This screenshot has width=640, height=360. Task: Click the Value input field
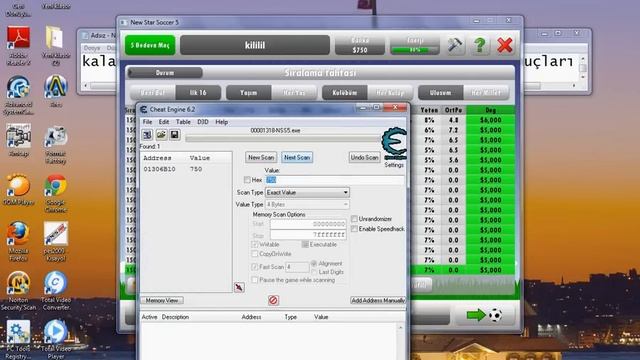[335, 180]
